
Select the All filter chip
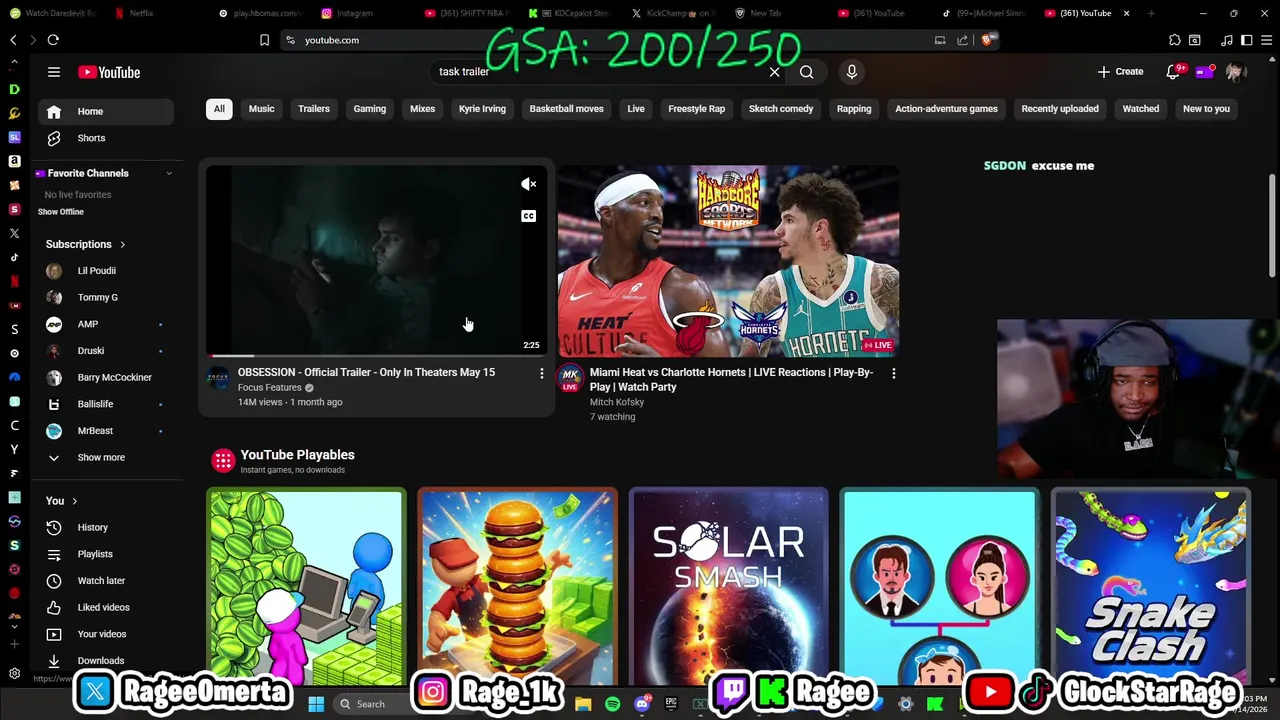pos(219,109)
